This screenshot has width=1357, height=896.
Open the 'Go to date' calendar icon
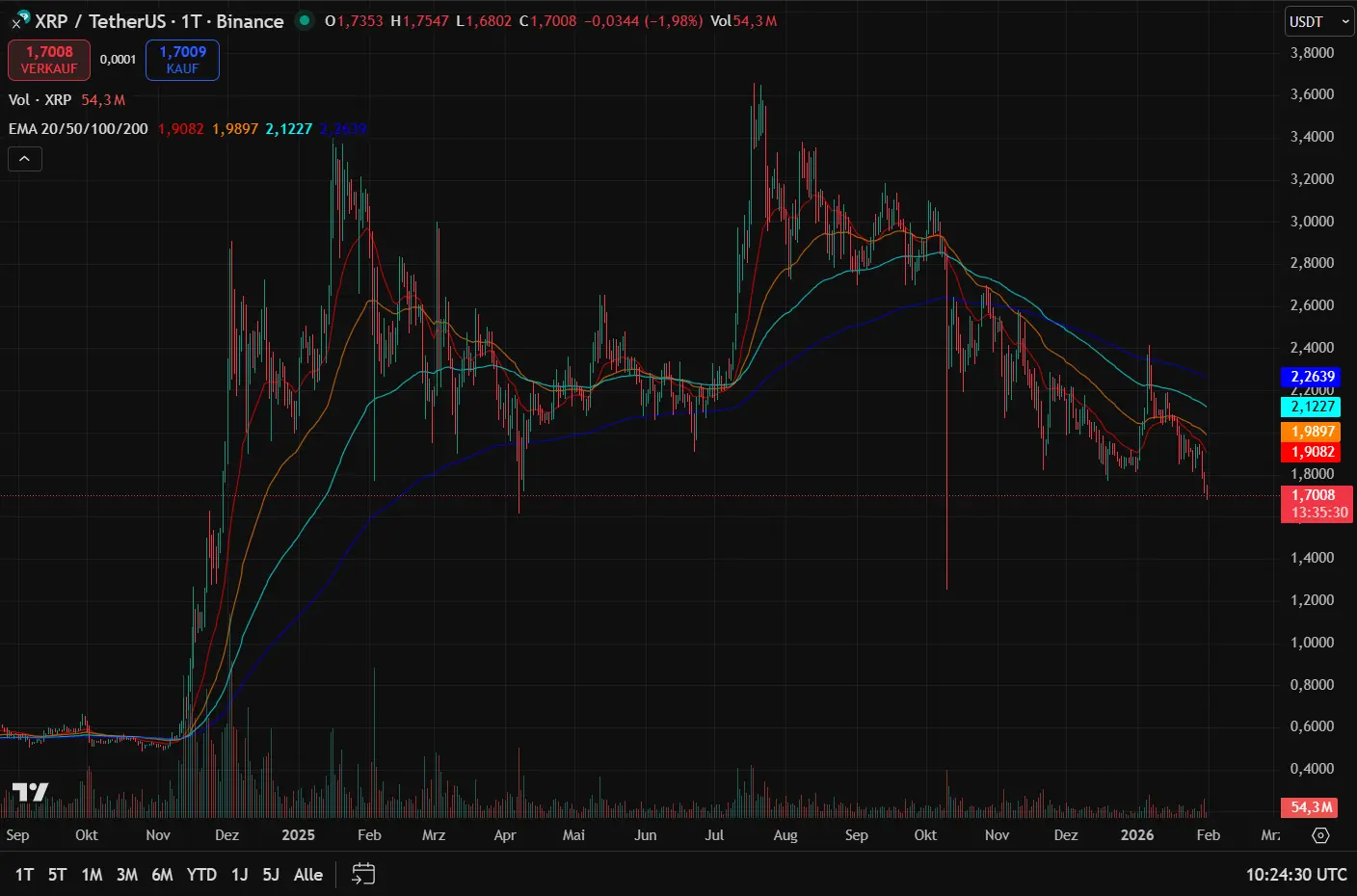362,874
